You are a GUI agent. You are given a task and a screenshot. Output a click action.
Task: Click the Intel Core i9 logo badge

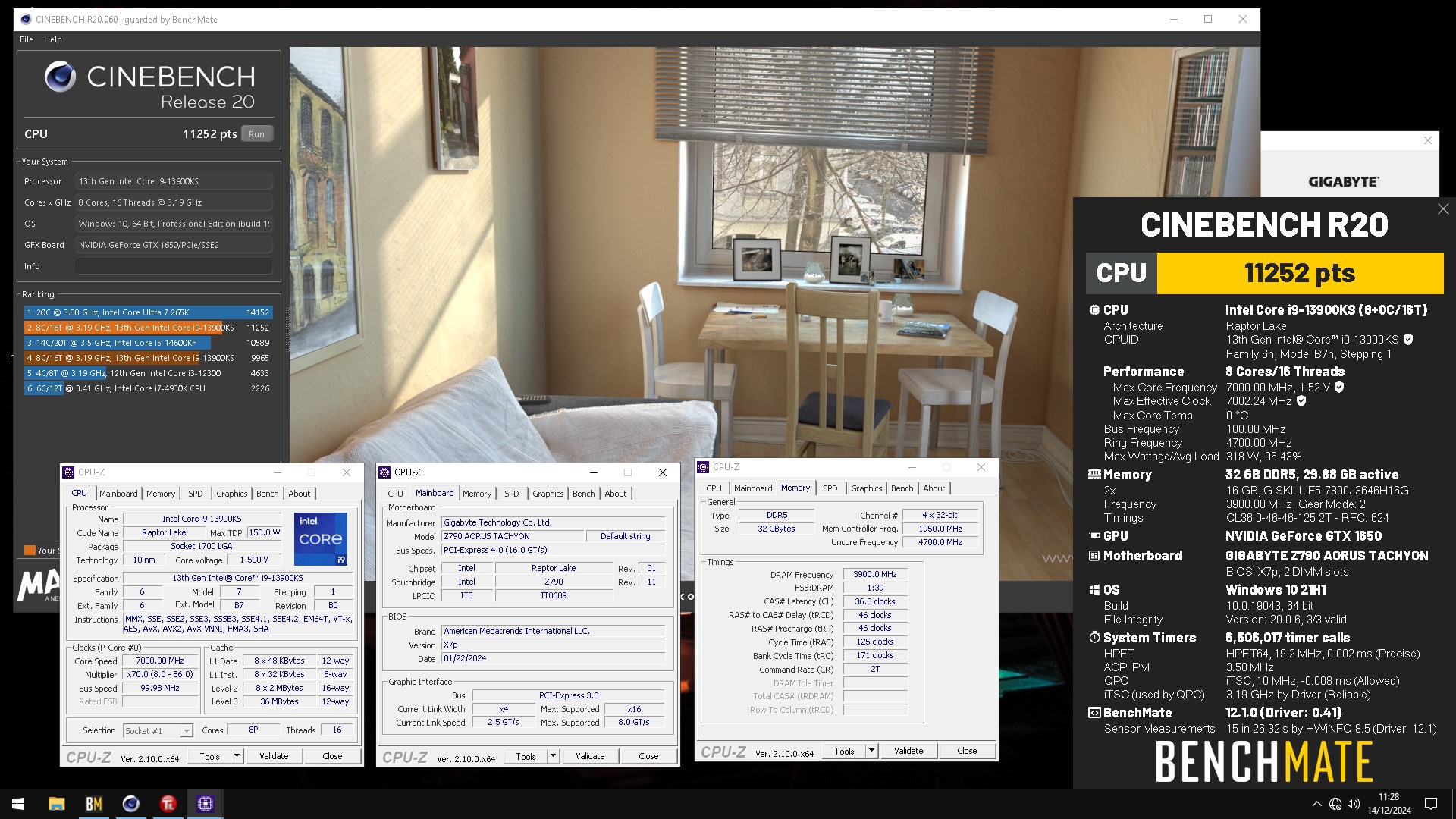pyautogui.click(x=321, y=539)
